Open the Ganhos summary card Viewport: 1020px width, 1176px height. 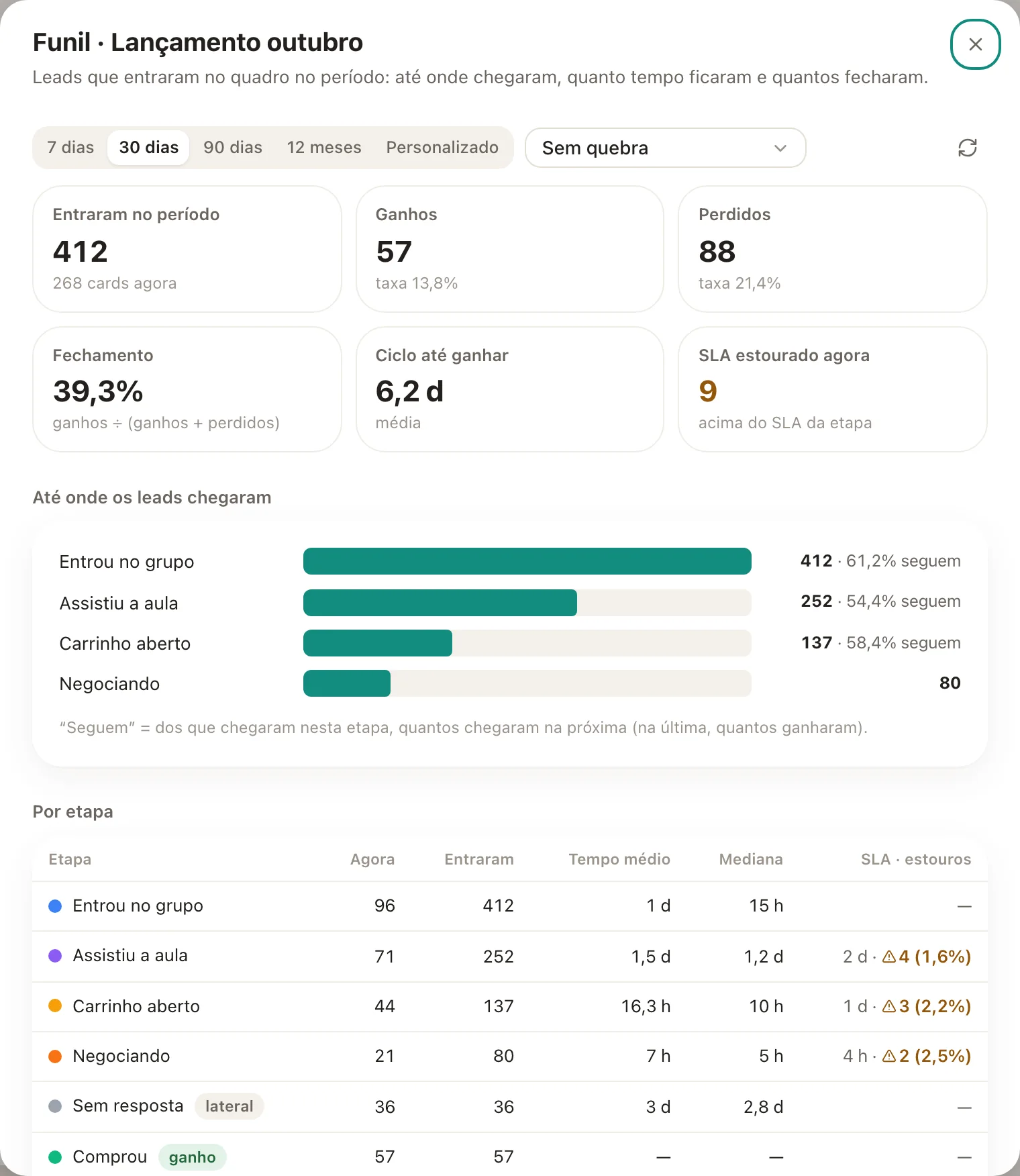(510, 249)
